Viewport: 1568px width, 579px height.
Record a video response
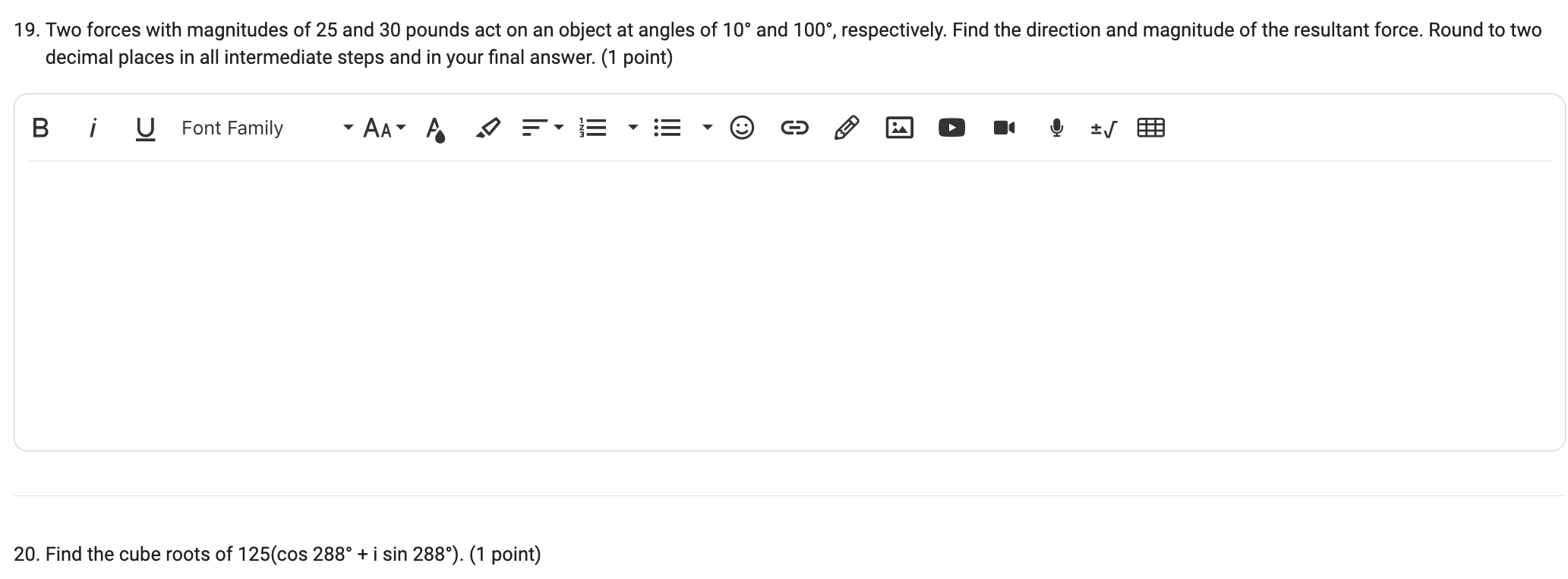pos(1003,128)
